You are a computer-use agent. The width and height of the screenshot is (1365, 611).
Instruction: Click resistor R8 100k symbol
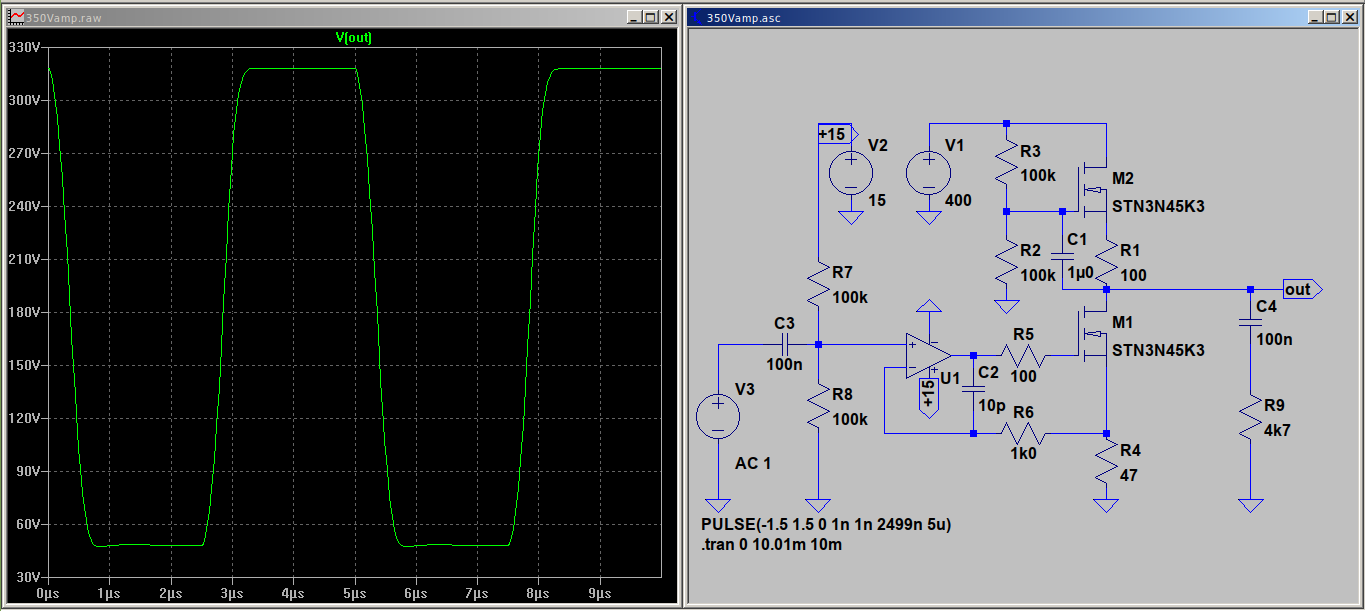tap(818, 405)
